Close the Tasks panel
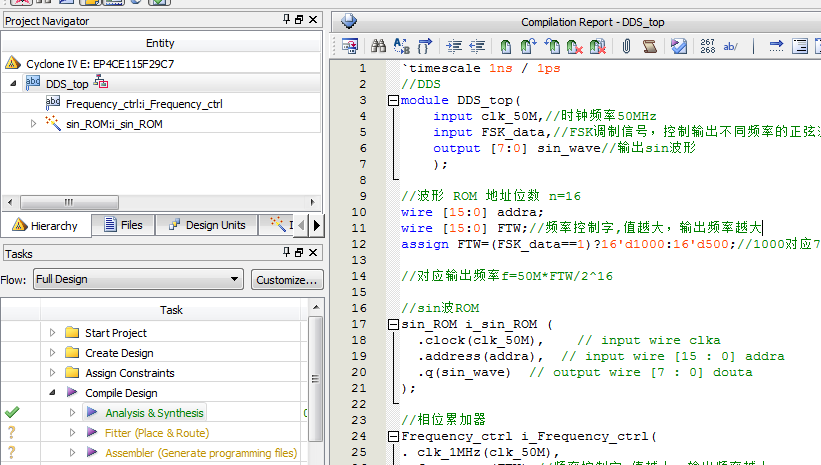Image resolution: width=821 pixels, height=465 pixels. [313, 253]
